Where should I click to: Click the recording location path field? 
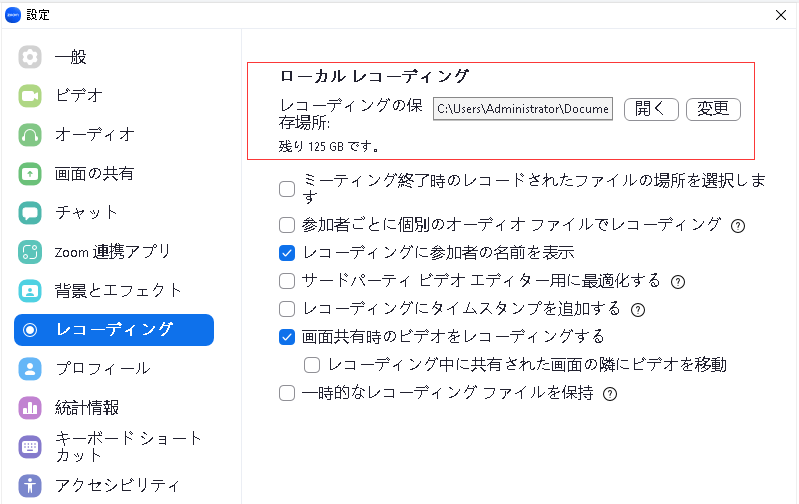pos(522,109)
